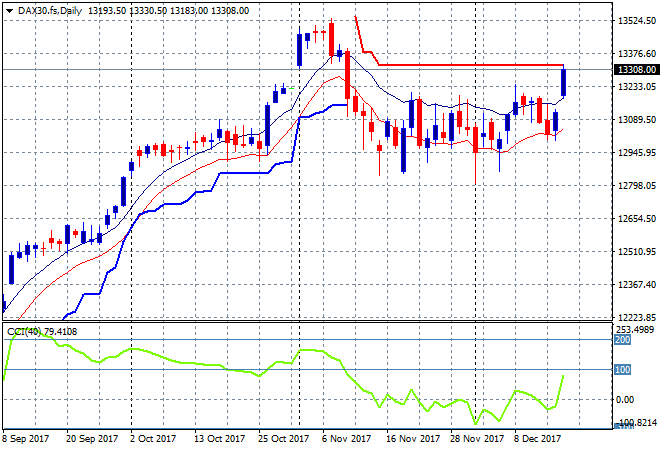Select the 13089.50 price axis label
Screen dimensions: 660x450
click(637, 120)
